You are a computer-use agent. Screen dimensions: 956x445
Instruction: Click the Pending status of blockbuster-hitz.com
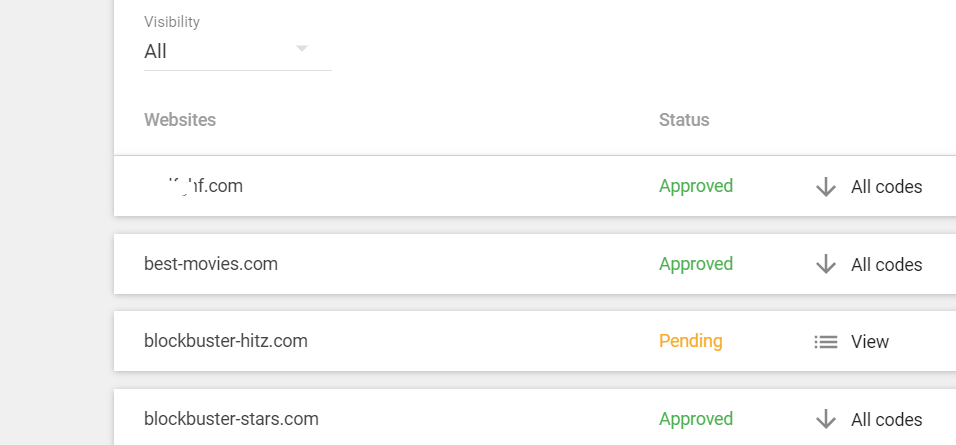click(x=690, y=341)
